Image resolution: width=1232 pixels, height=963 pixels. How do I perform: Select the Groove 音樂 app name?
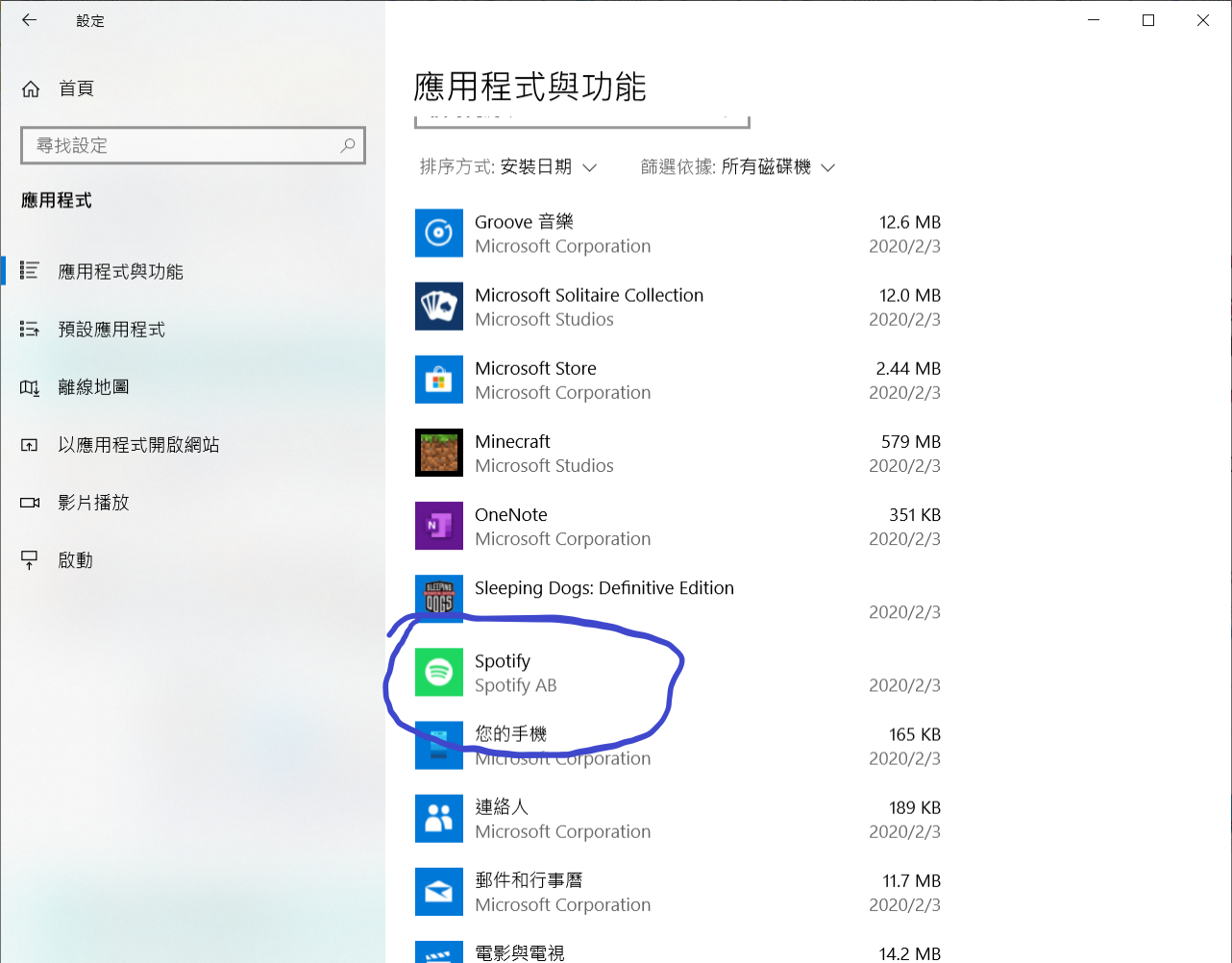coord(524,222)
